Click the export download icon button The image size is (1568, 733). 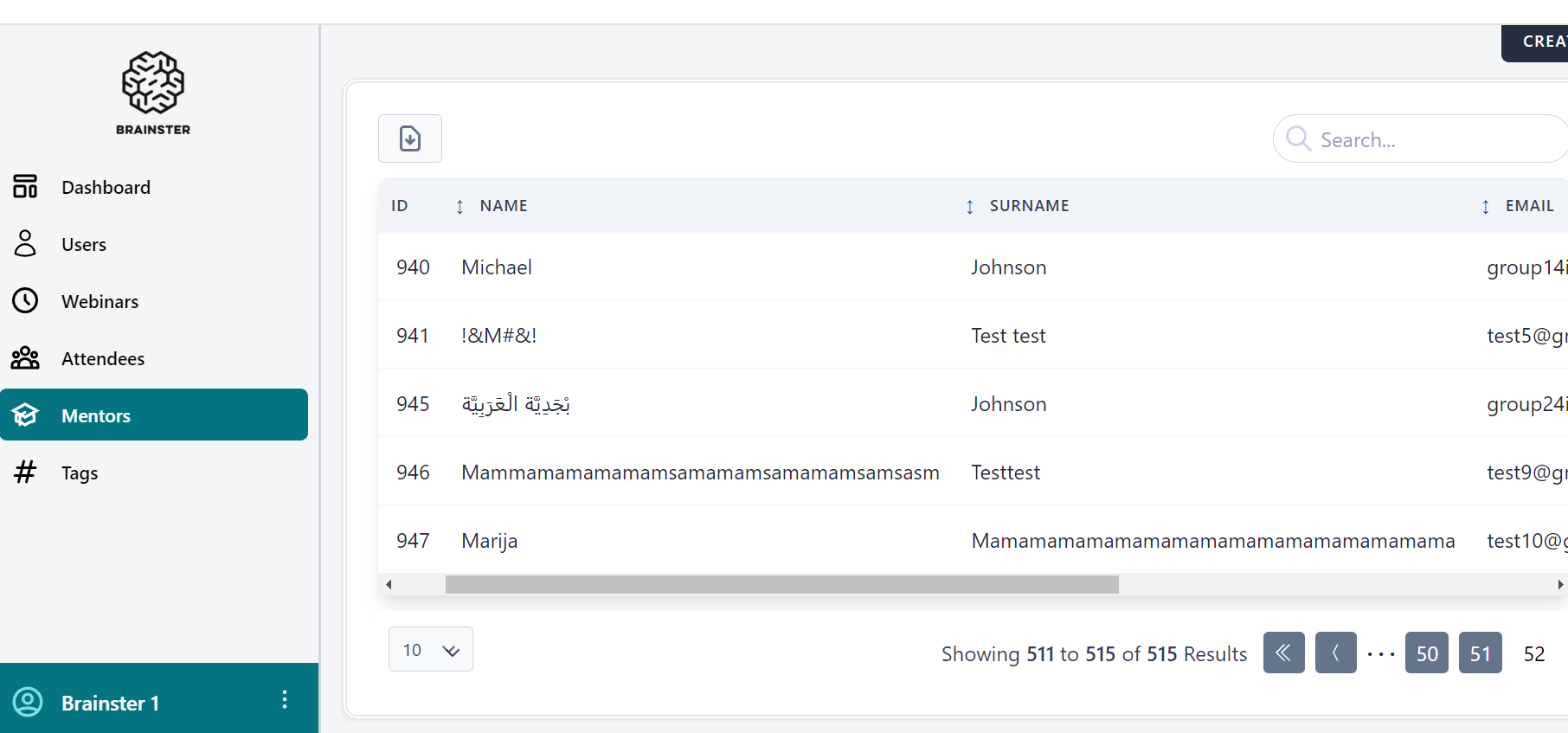point(410,138)
